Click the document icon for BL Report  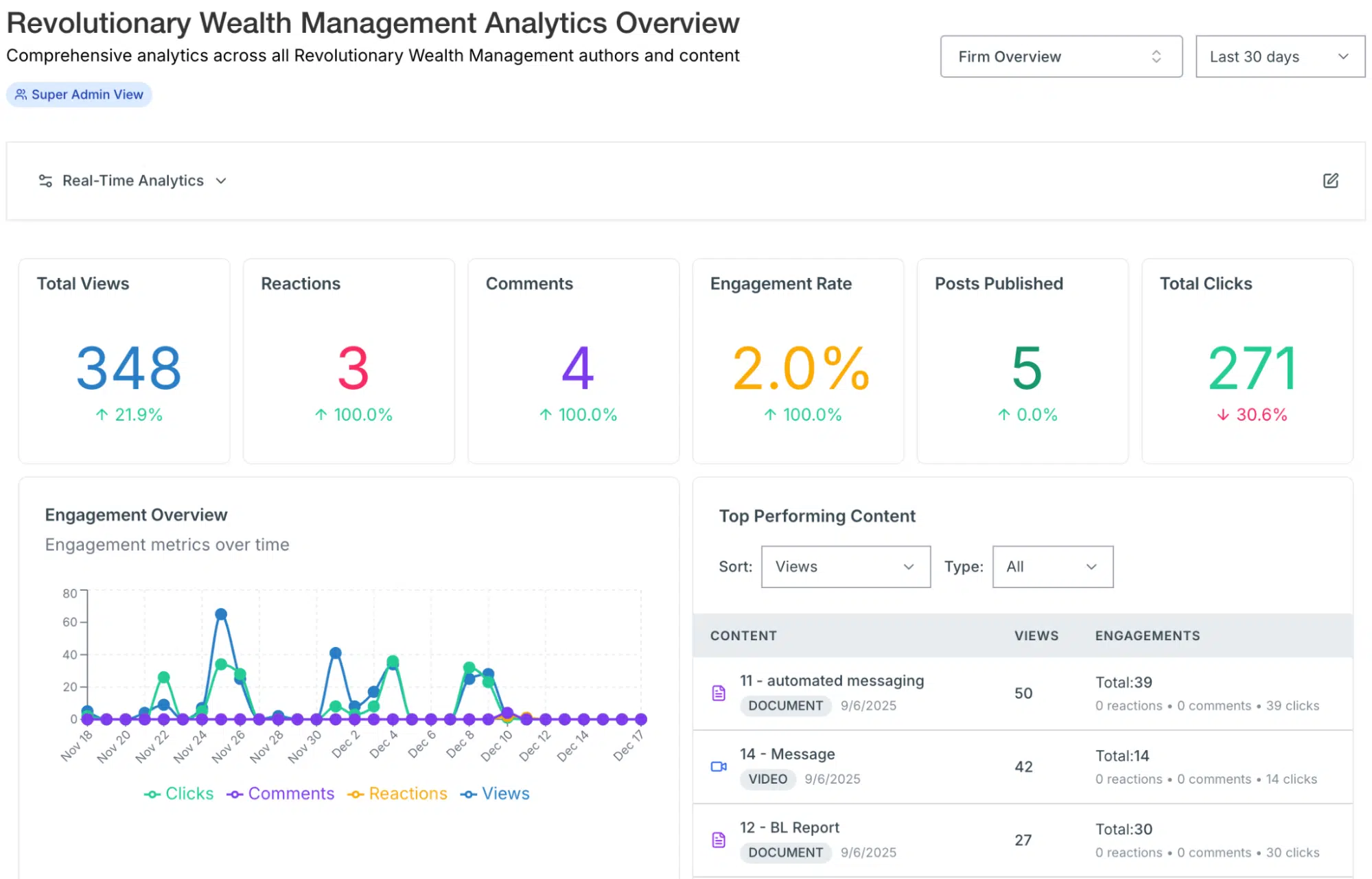tap(718, 840)
